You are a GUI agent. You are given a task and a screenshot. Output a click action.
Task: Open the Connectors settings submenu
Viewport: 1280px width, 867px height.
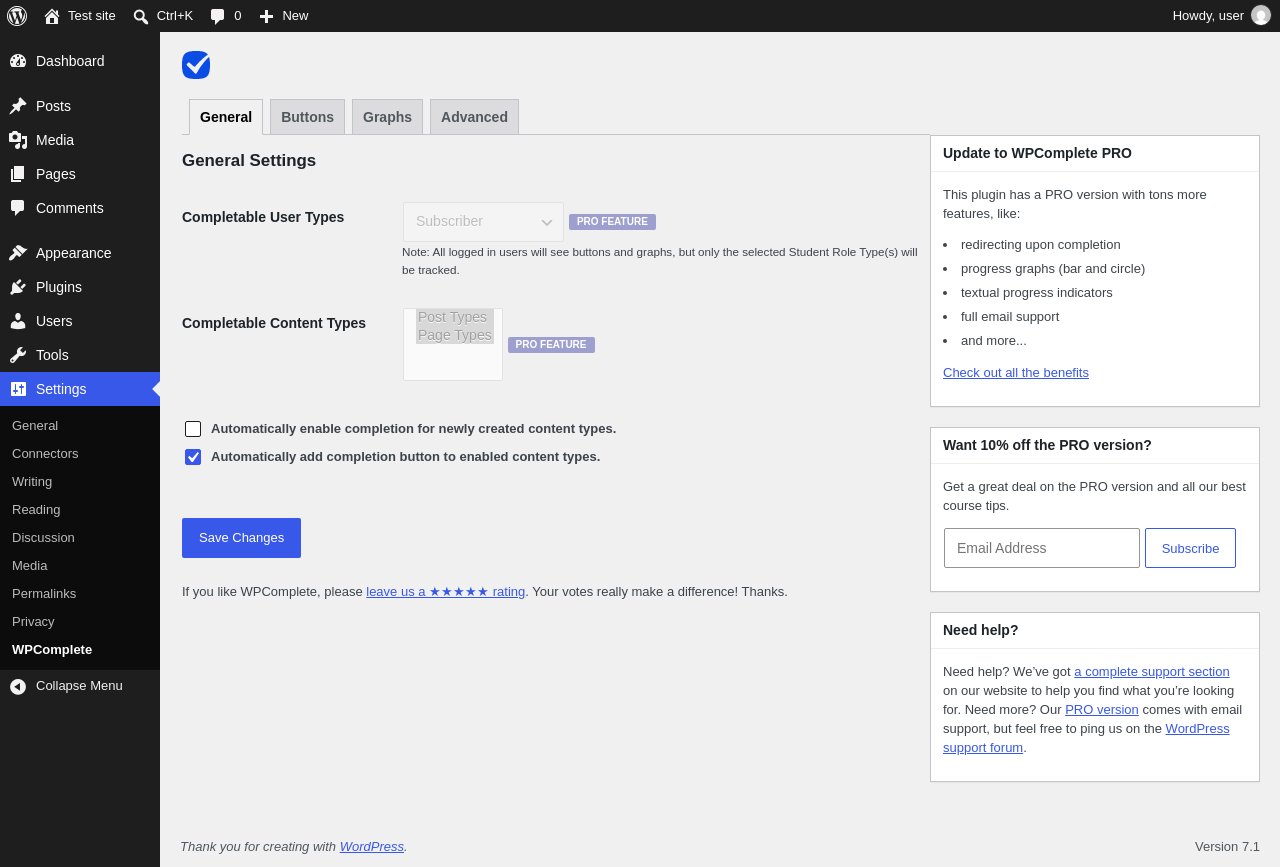[x=80, y=454]
